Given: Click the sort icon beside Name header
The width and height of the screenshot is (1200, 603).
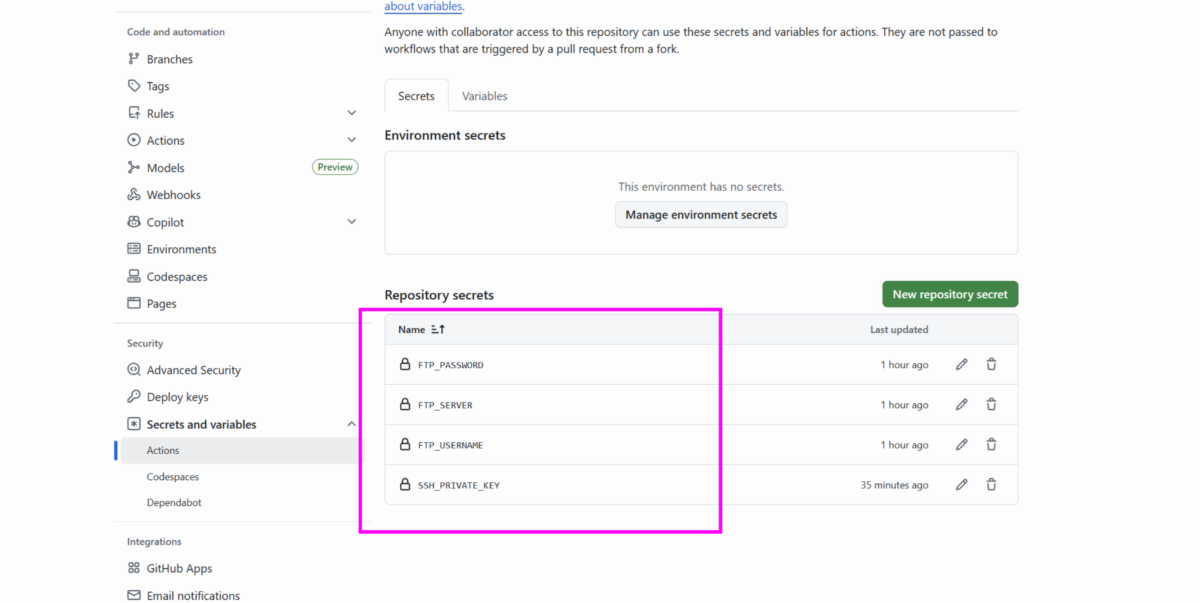Looking at the screenshot, I should [x=438, y=330].
